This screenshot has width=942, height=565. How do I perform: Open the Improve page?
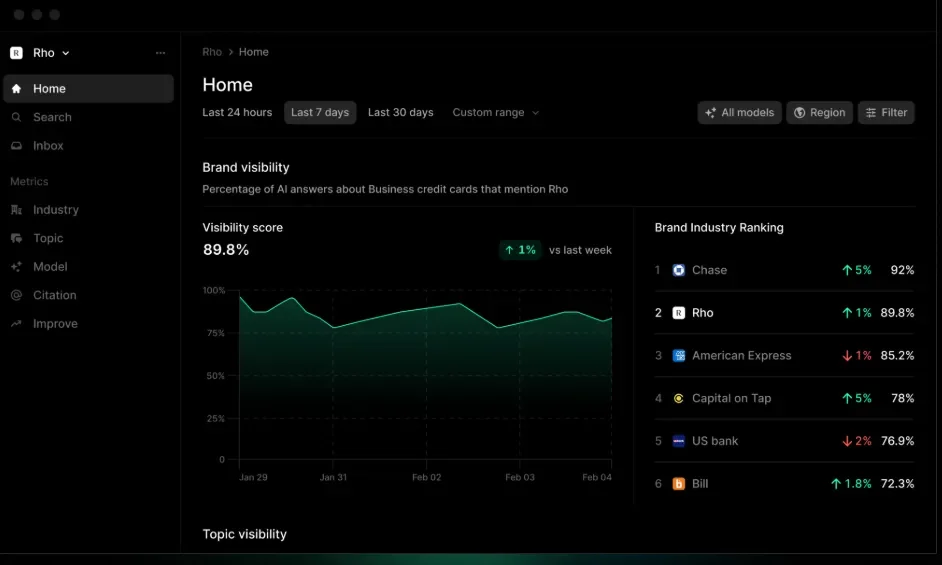[x=88, y=323]
